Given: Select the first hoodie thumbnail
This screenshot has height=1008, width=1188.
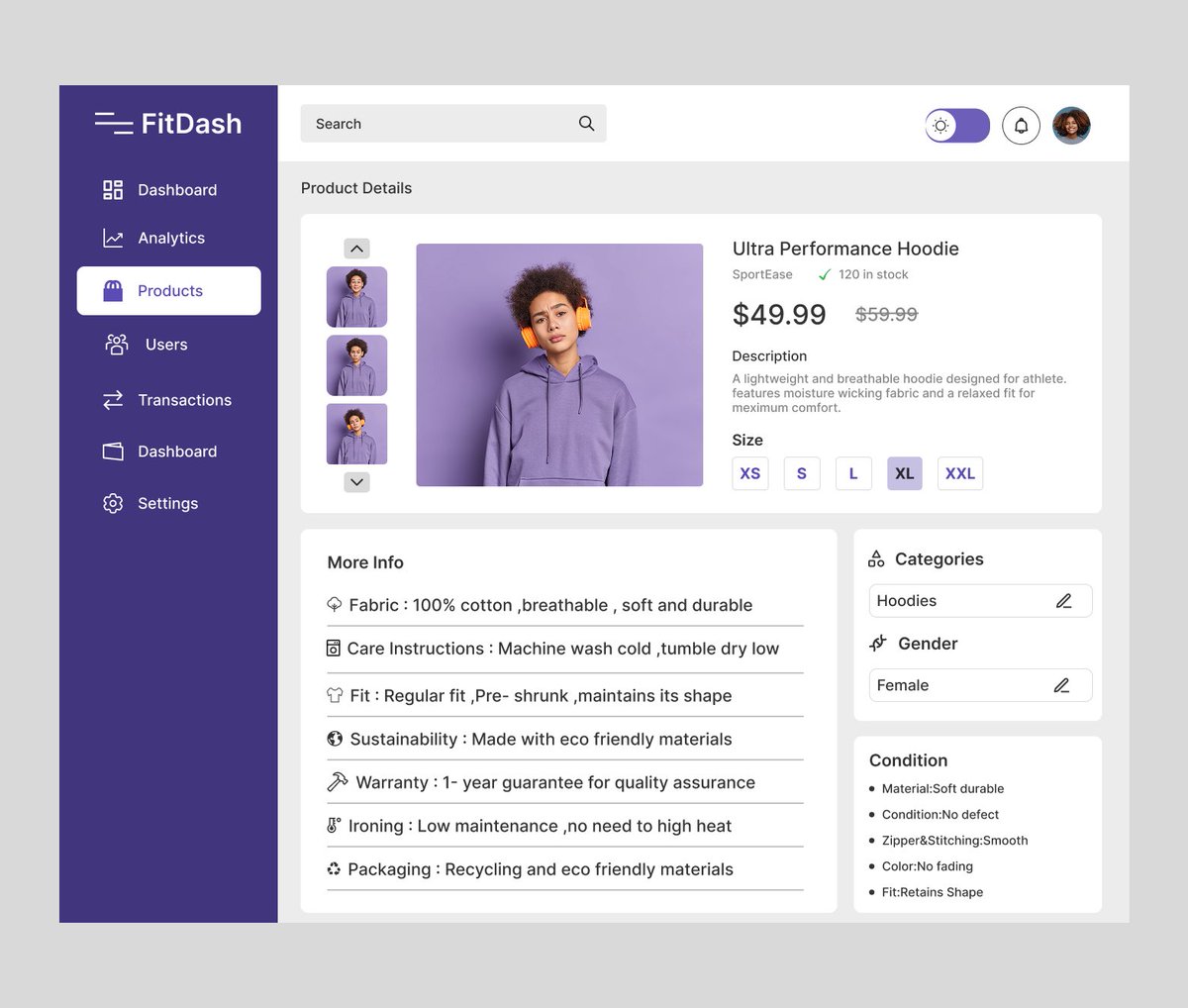Looking at the screenshot, I should click(x=356, y=296).
